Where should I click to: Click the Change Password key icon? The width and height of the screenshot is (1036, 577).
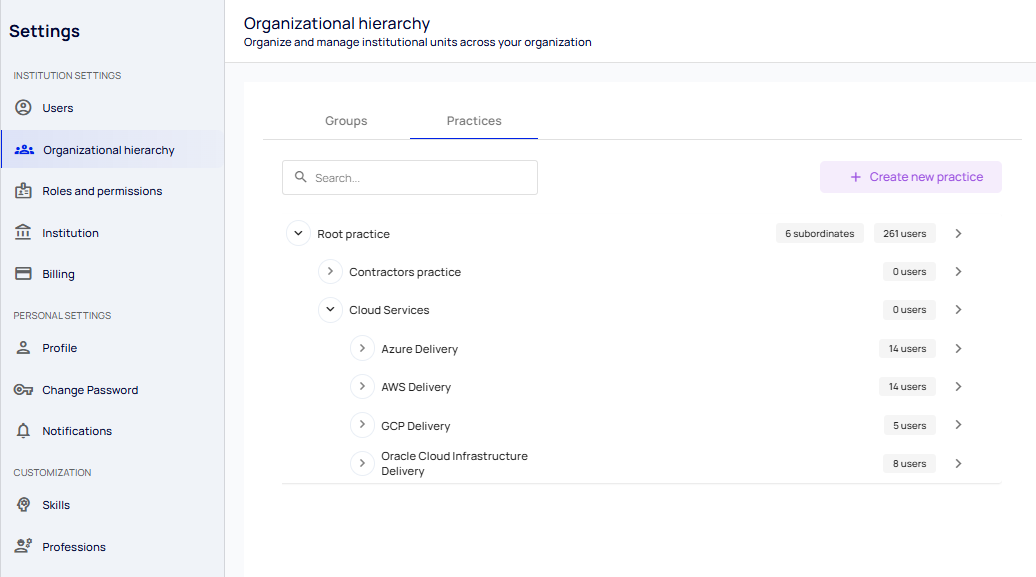tap(23, 390)
